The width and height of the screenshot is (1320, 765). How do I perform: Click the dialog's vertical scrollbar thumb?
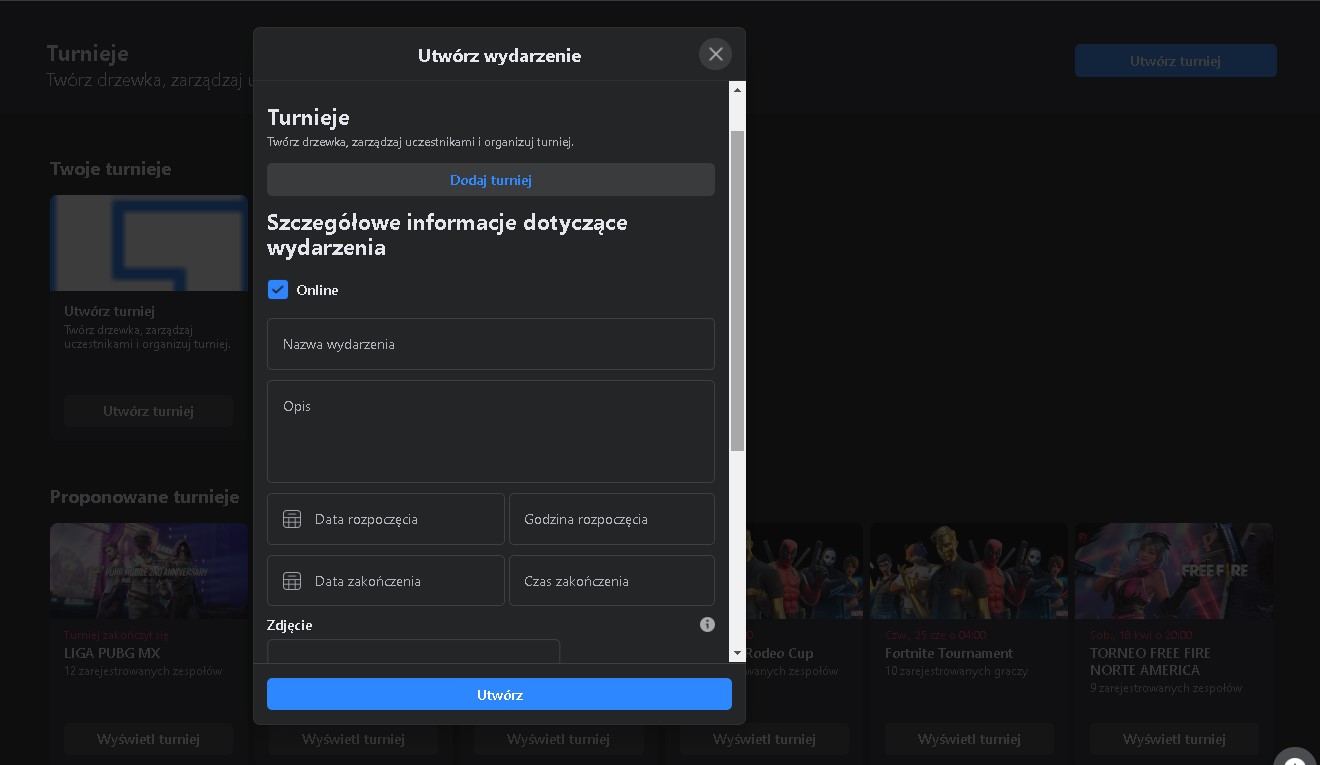tap(738, 290)
